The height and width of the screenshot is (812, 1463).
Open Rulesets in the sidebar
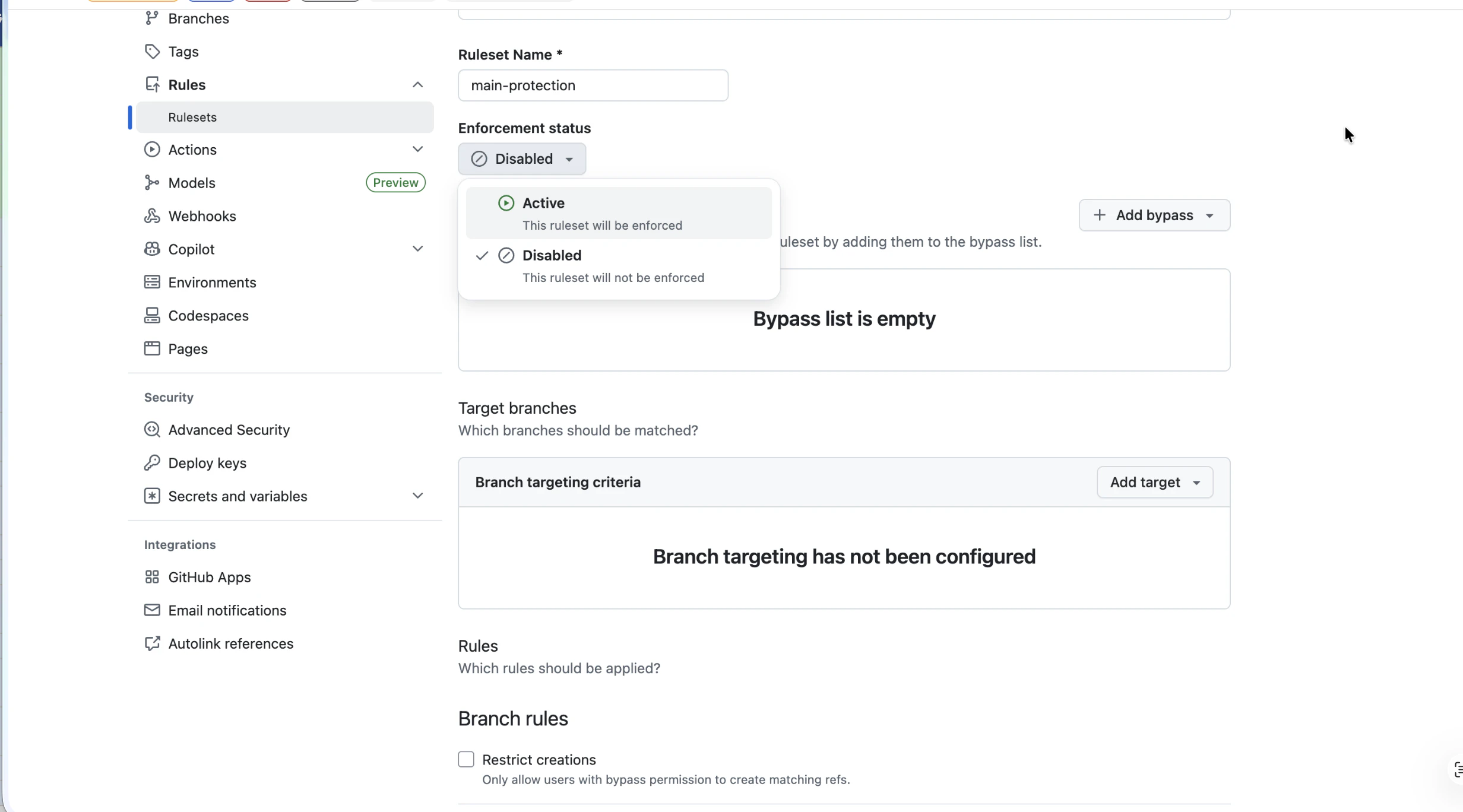click(192, 118)
